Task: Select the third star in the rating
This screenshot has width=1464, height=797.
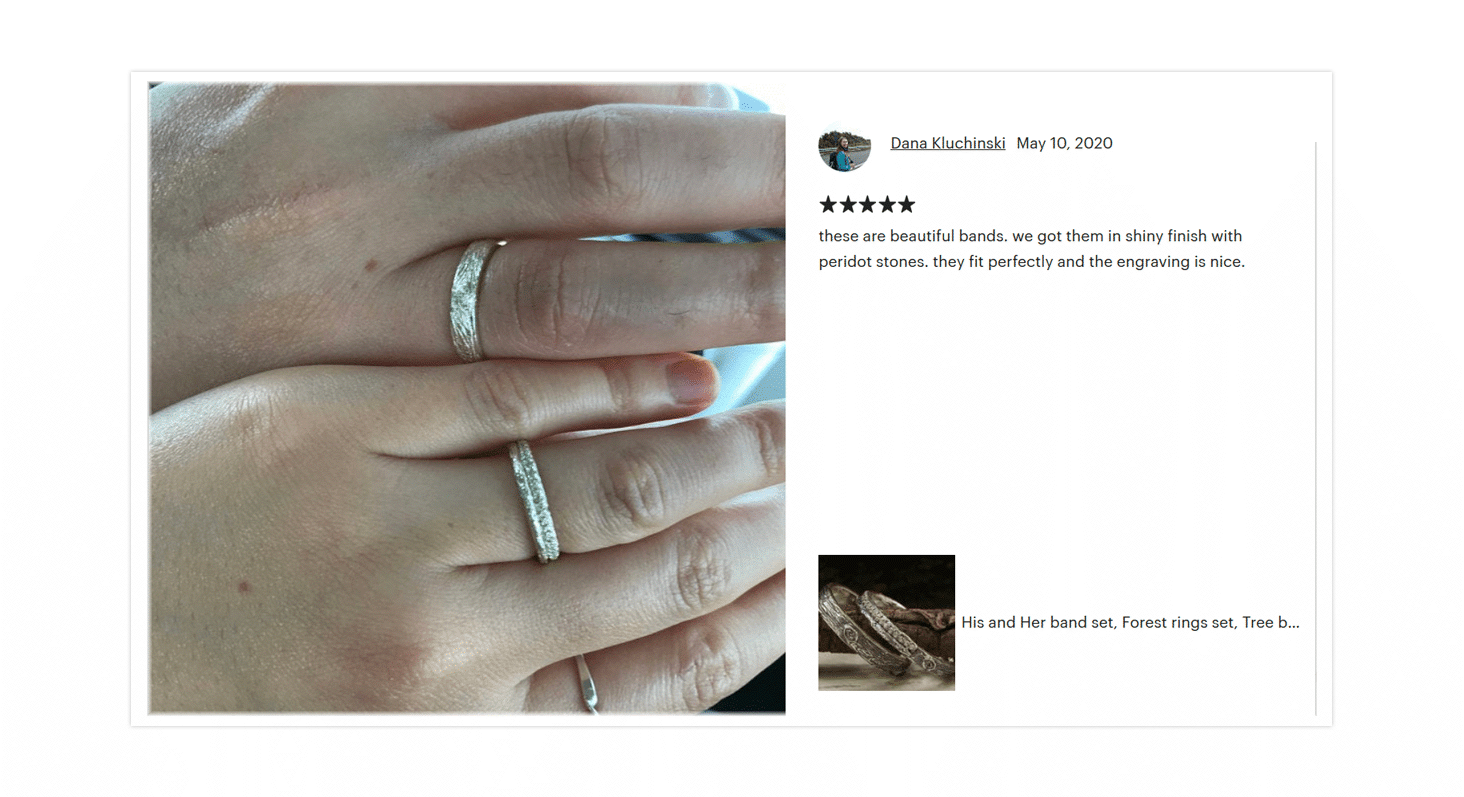Action: (867, 205)
